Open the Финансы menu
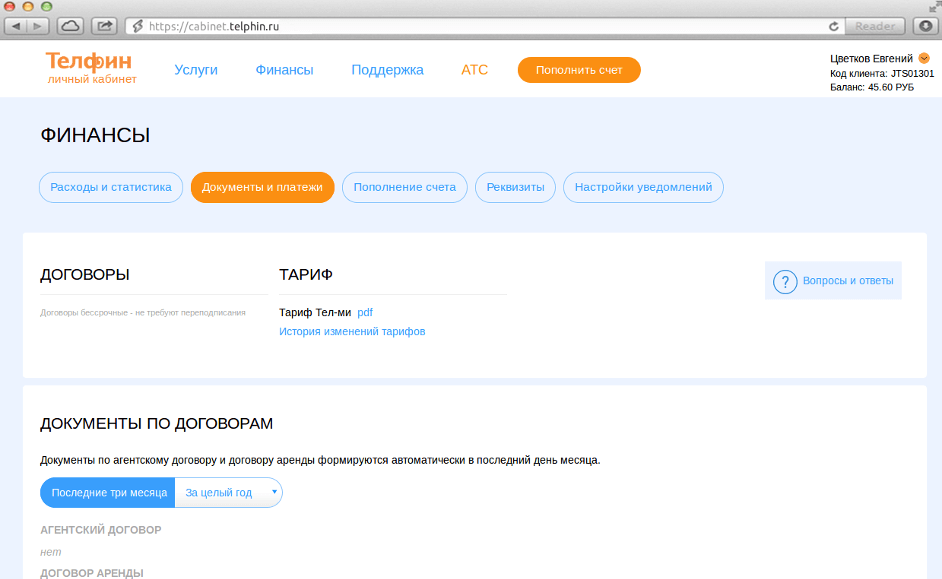Image resolution: width=942 pixels, height=579 pixels. pyautogui.click(x=285, y=70)
